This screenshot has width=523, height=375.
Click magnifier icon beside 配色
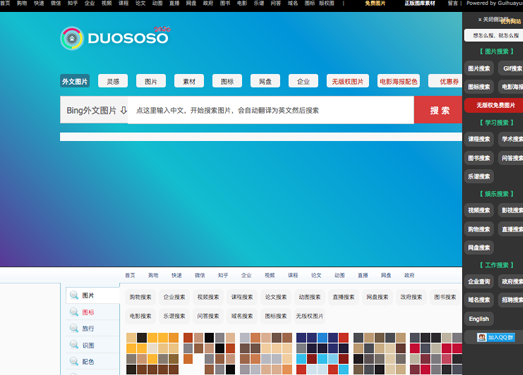pyautogui.click(x=74, y=361)
